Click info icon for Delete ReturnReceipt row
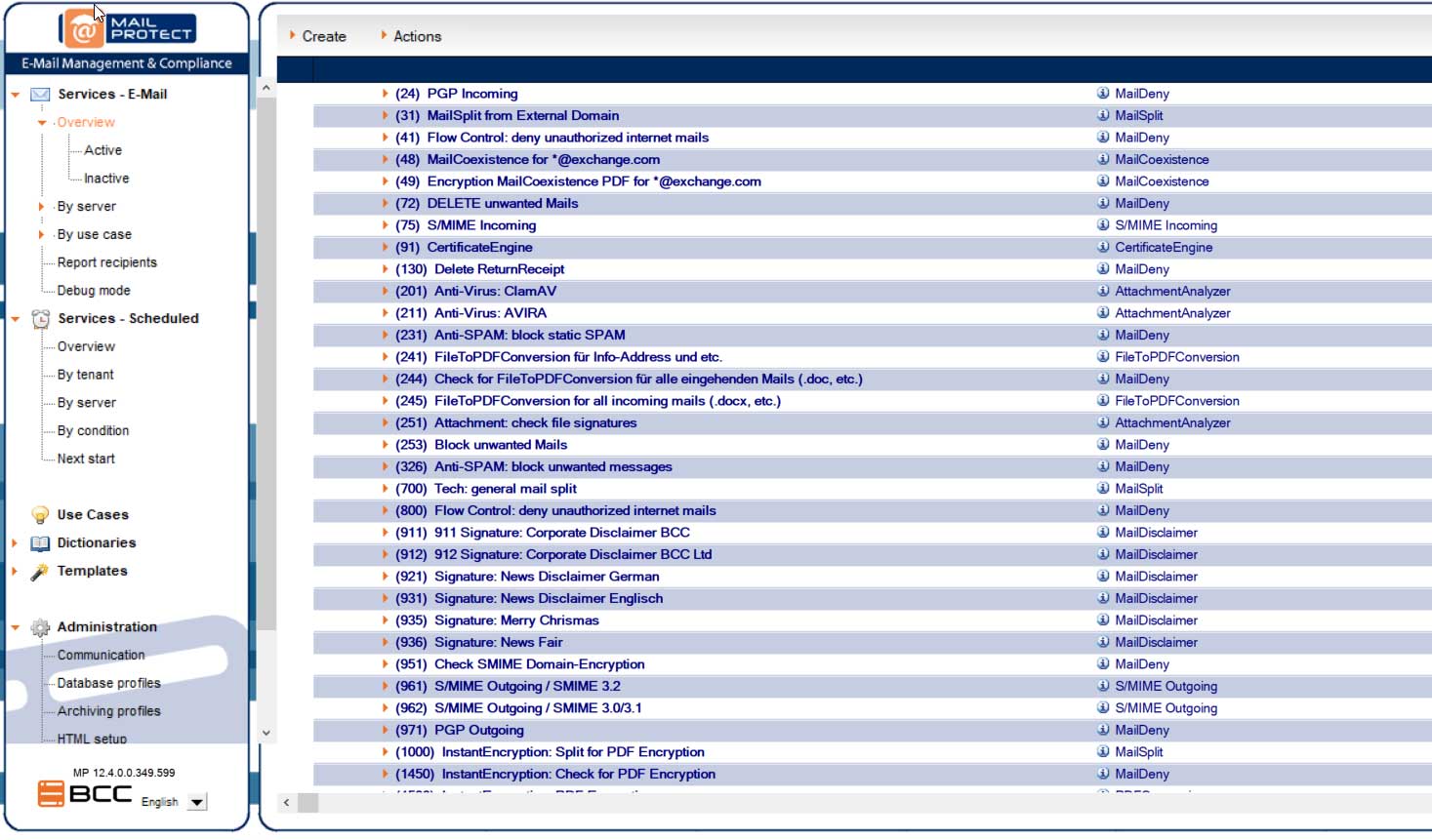This screenshot has height=840, width=1432. pyautogui.click(x=1103, y=269)
